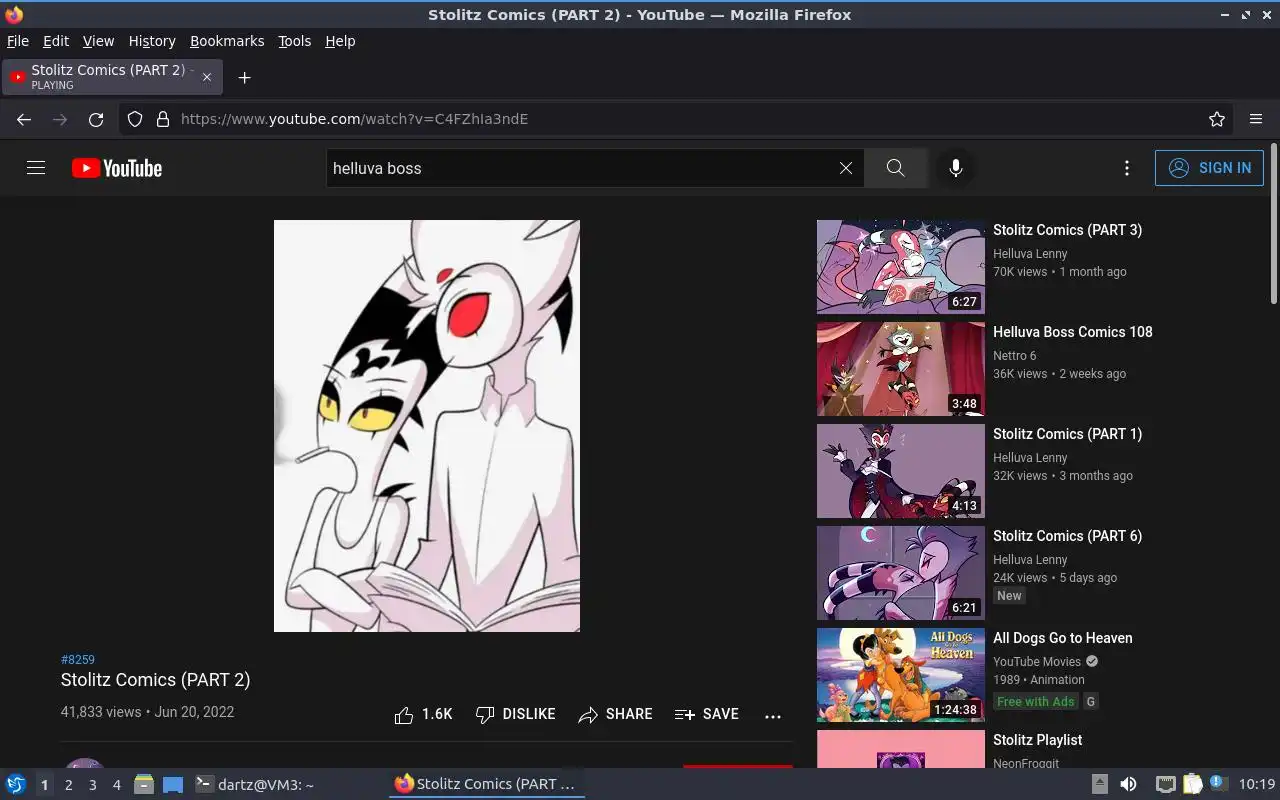Open the File menu
The height and width of the screenshot is (800, 1280).
tap(18, 41)
